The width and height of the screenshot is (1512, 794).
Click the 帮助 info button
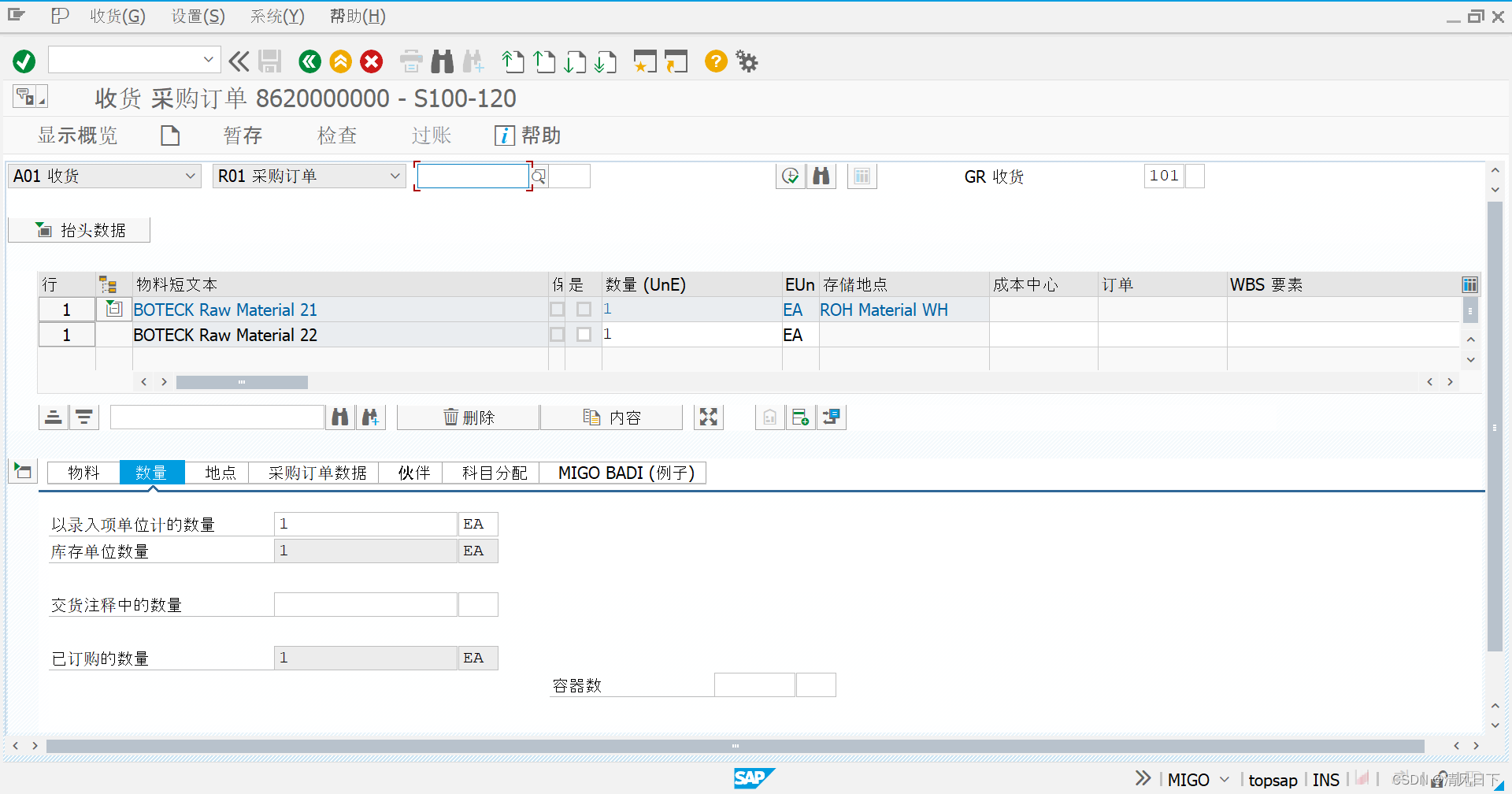[528, 135]
